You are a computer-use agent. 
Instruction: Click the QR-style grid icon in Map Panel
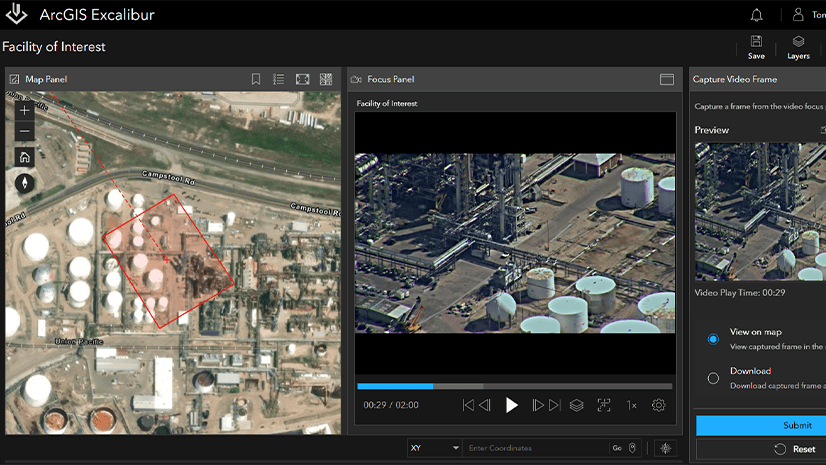326,79
